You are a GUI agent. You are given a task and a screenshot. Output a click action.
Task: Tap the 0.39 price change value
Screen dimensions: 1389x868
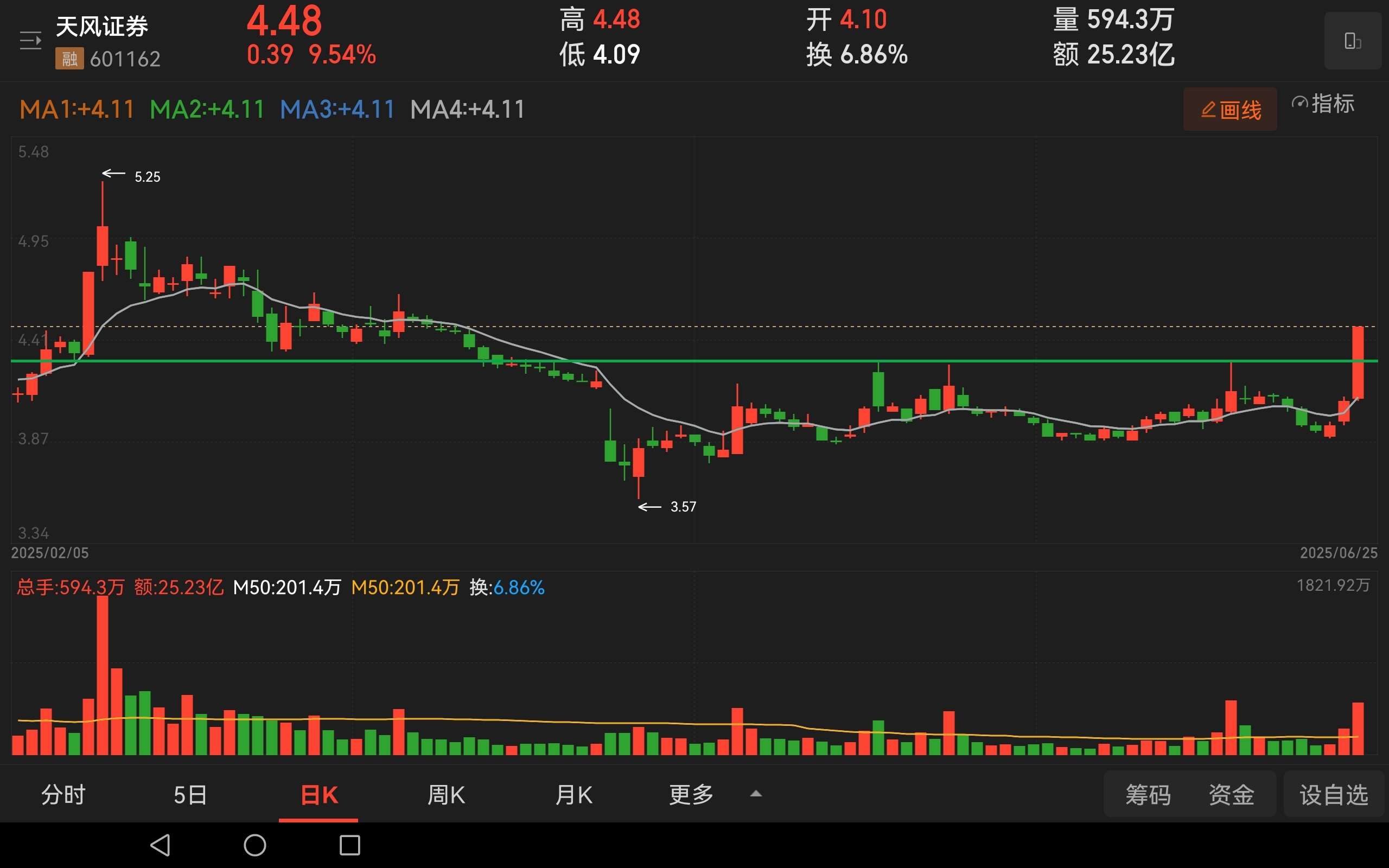pyautogui.click(x=270, y=55)
